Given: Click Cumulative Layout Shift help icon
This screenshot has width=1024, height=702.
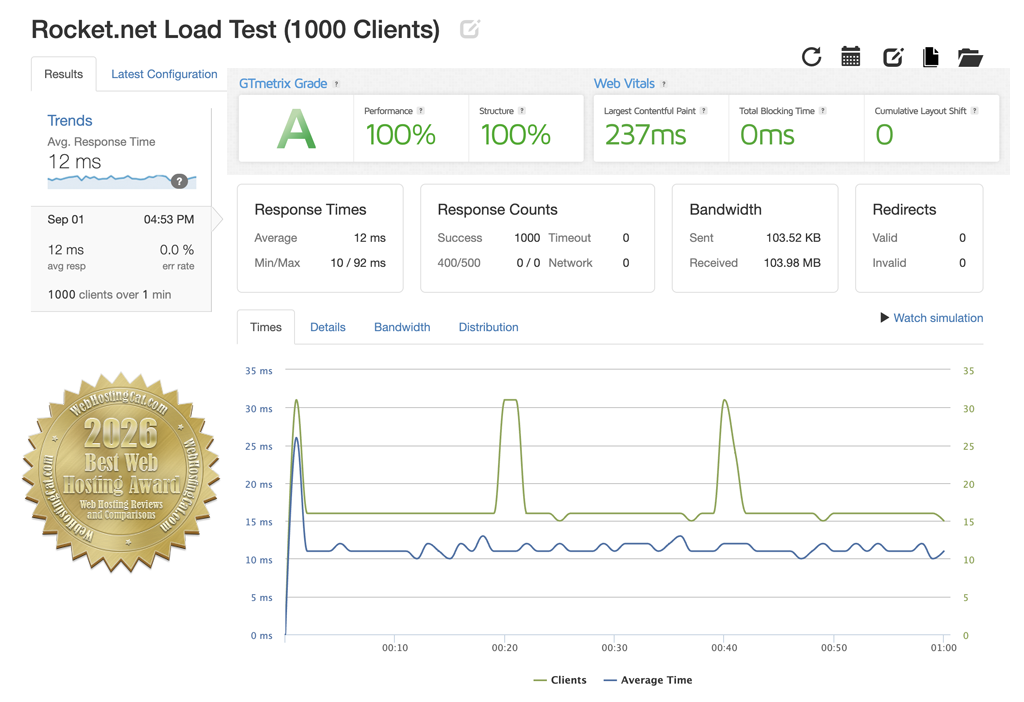Looking at the screenshot, I should point(974,111).
